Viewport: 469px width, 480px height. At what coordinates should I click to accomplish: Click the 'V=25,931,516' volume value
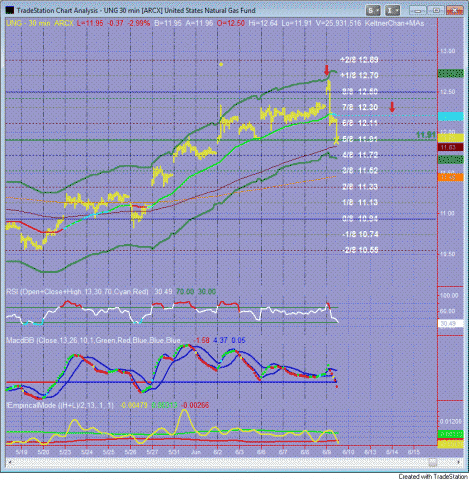tap(338, 23)
